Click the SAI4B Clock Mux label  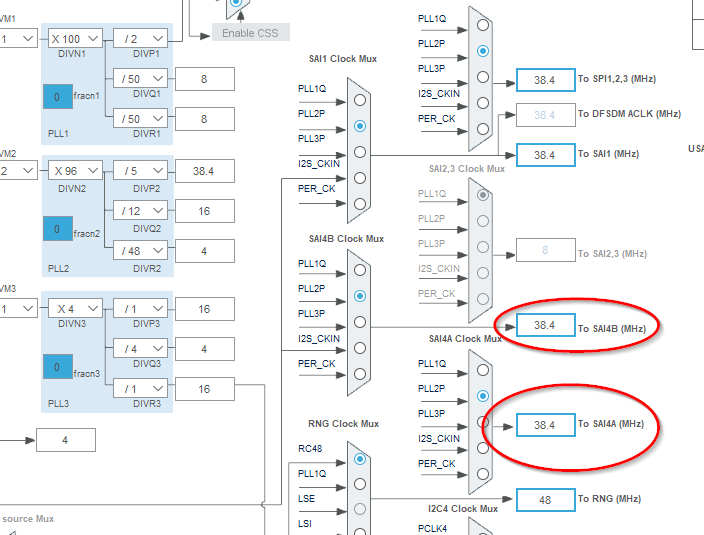point(346,239)
